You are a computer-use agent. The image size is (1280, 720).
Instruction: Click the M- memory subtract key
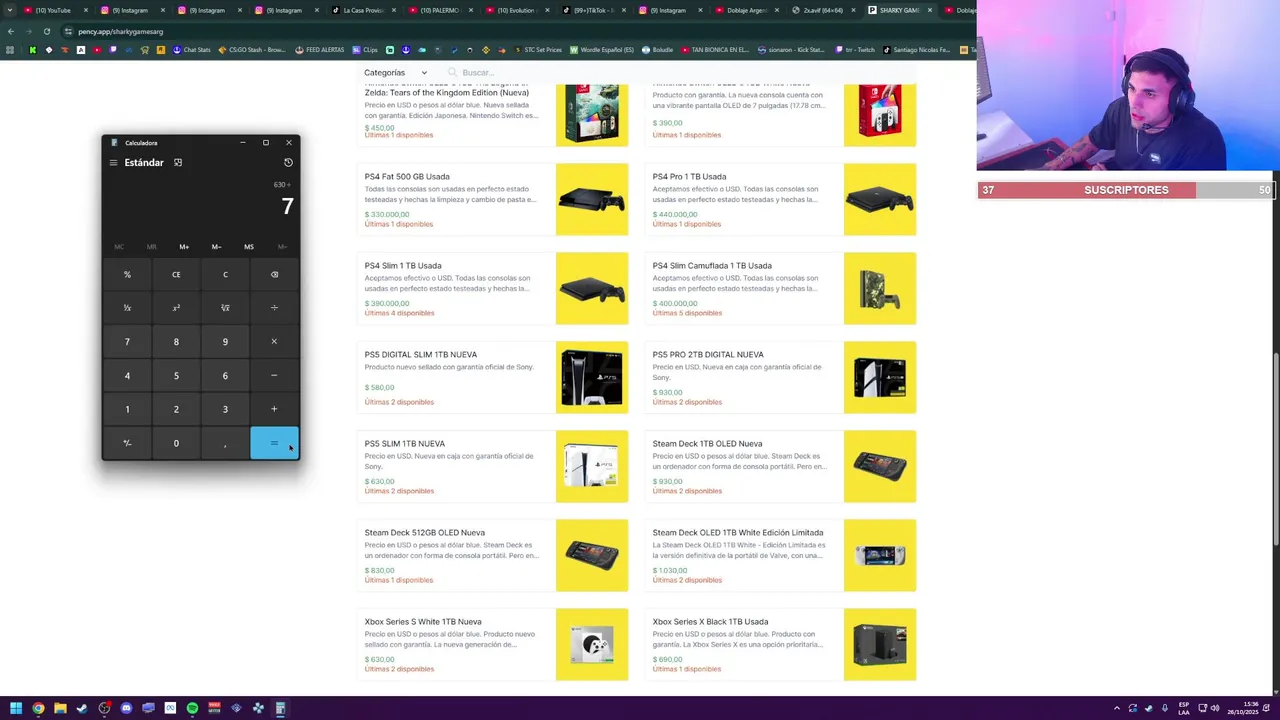216,247
